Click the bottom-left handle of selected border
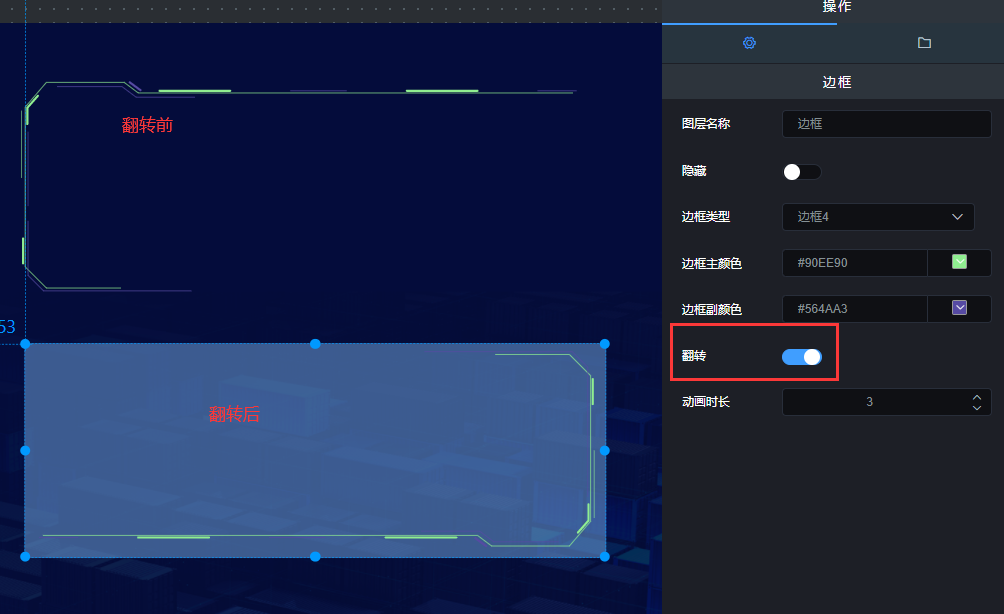The height and width of the screenshot is (614, 1004). click(25, 556)
